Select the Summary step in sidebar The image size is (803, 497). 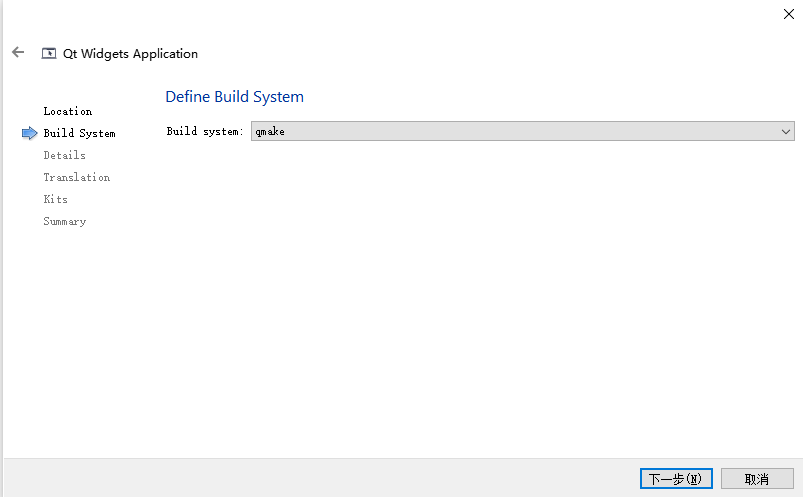[65, 221]
